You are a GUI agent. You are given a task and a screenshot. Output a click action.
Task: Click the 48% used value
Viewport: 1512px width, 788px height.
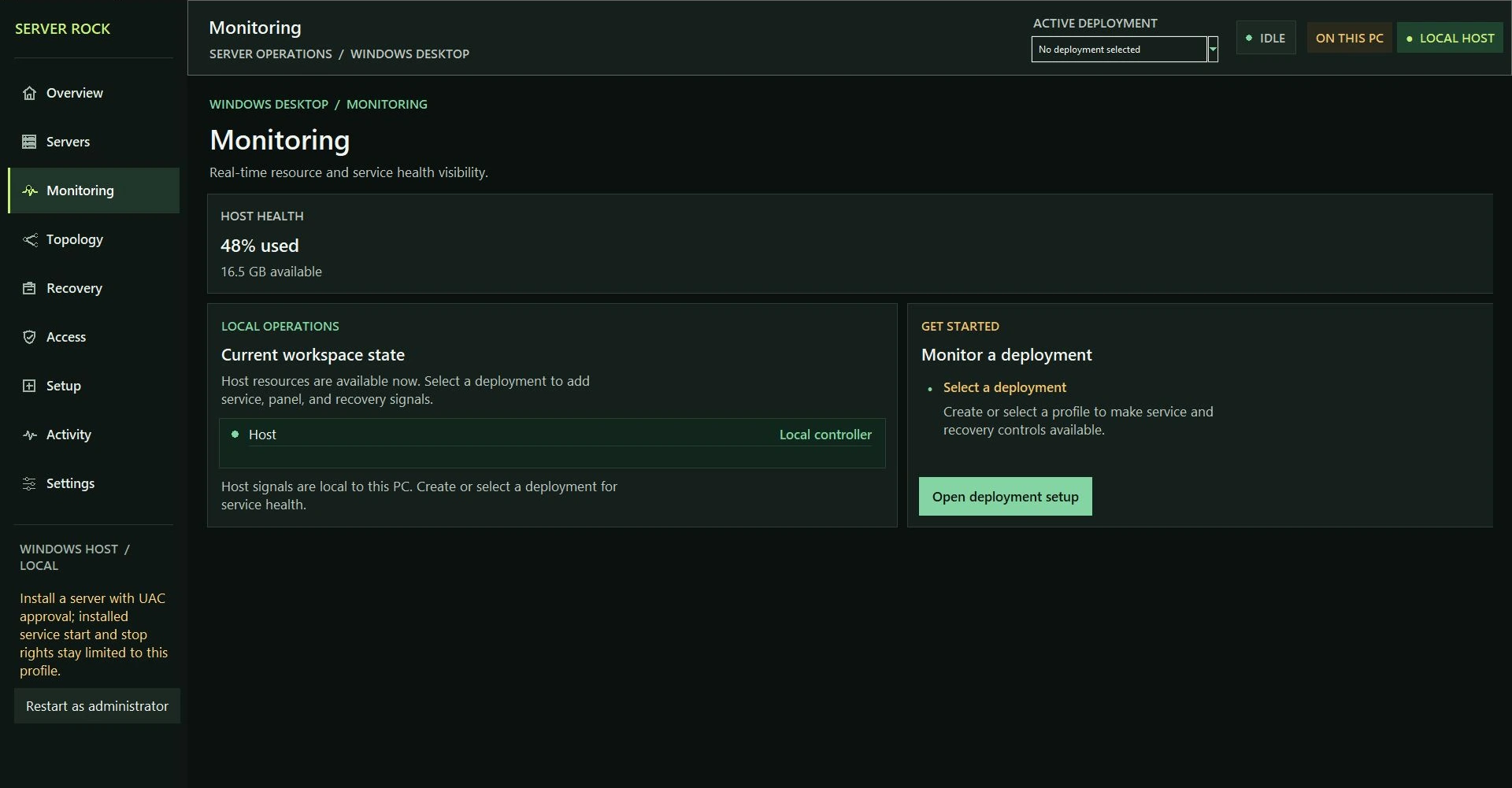click(260, 246)
